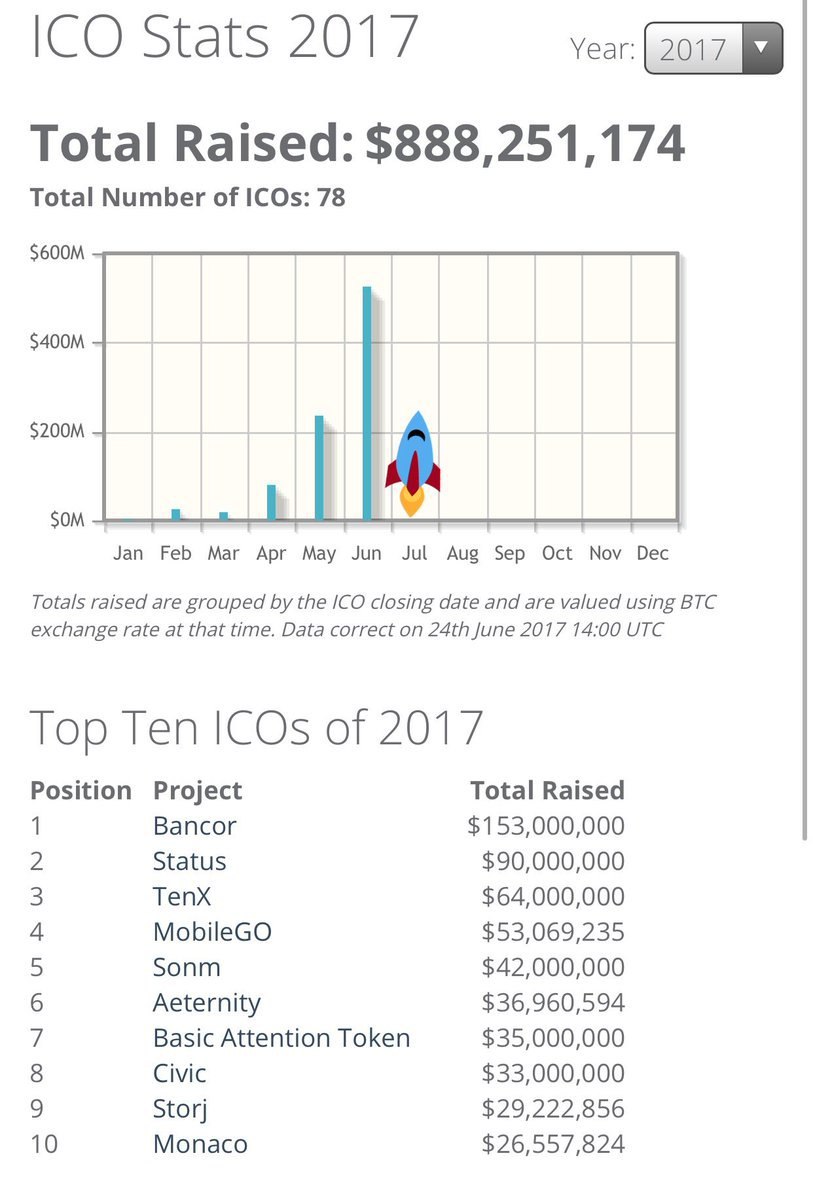Open the Aeternity project link
The image size is (813, 1200).
(207, 1002)
